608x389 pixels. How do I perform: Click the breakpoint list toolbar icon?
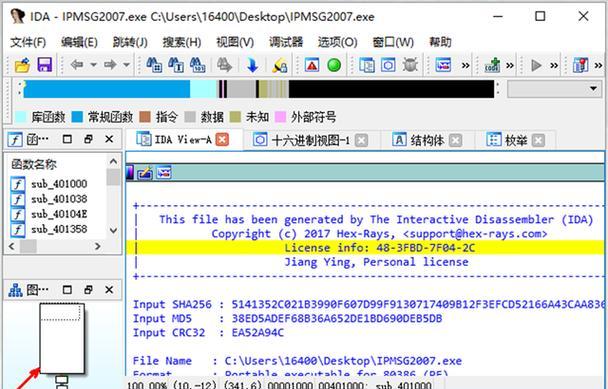(580, 65)
